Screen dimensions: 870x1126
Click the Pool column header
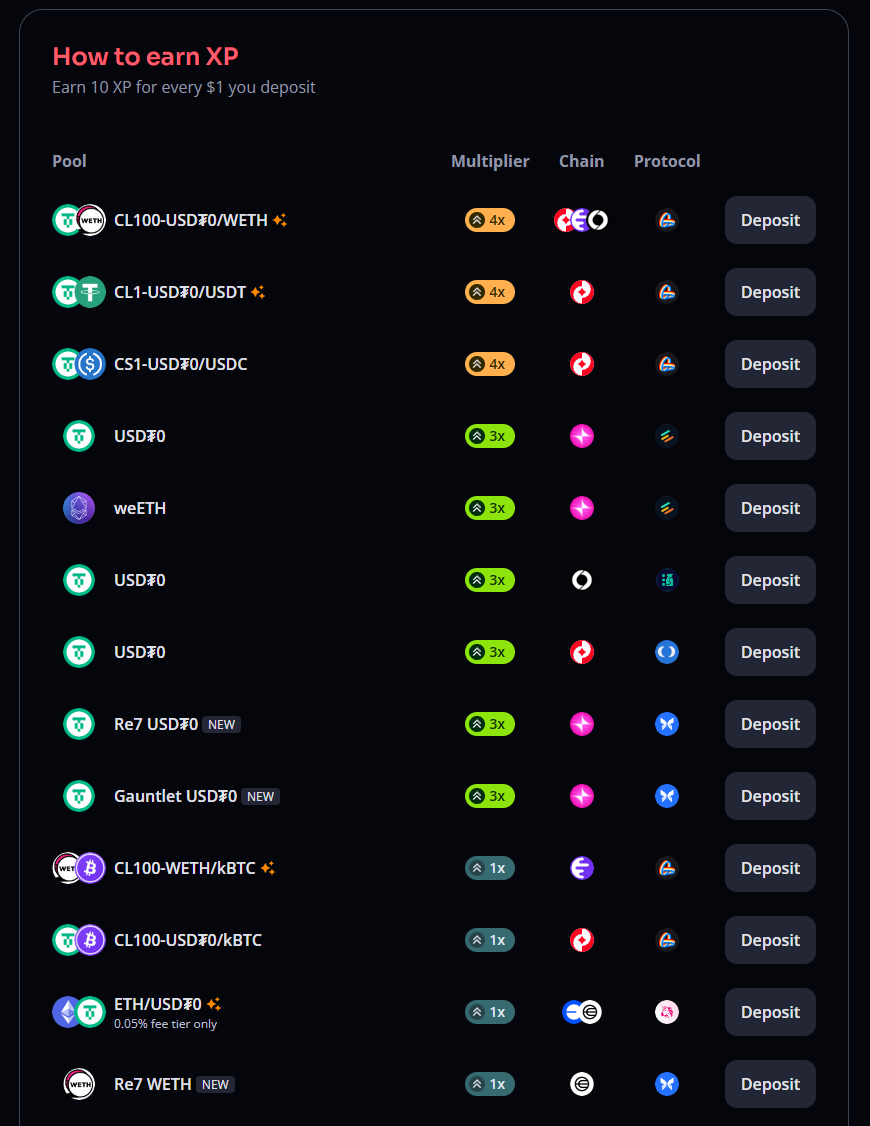click(x=69, y=161)
